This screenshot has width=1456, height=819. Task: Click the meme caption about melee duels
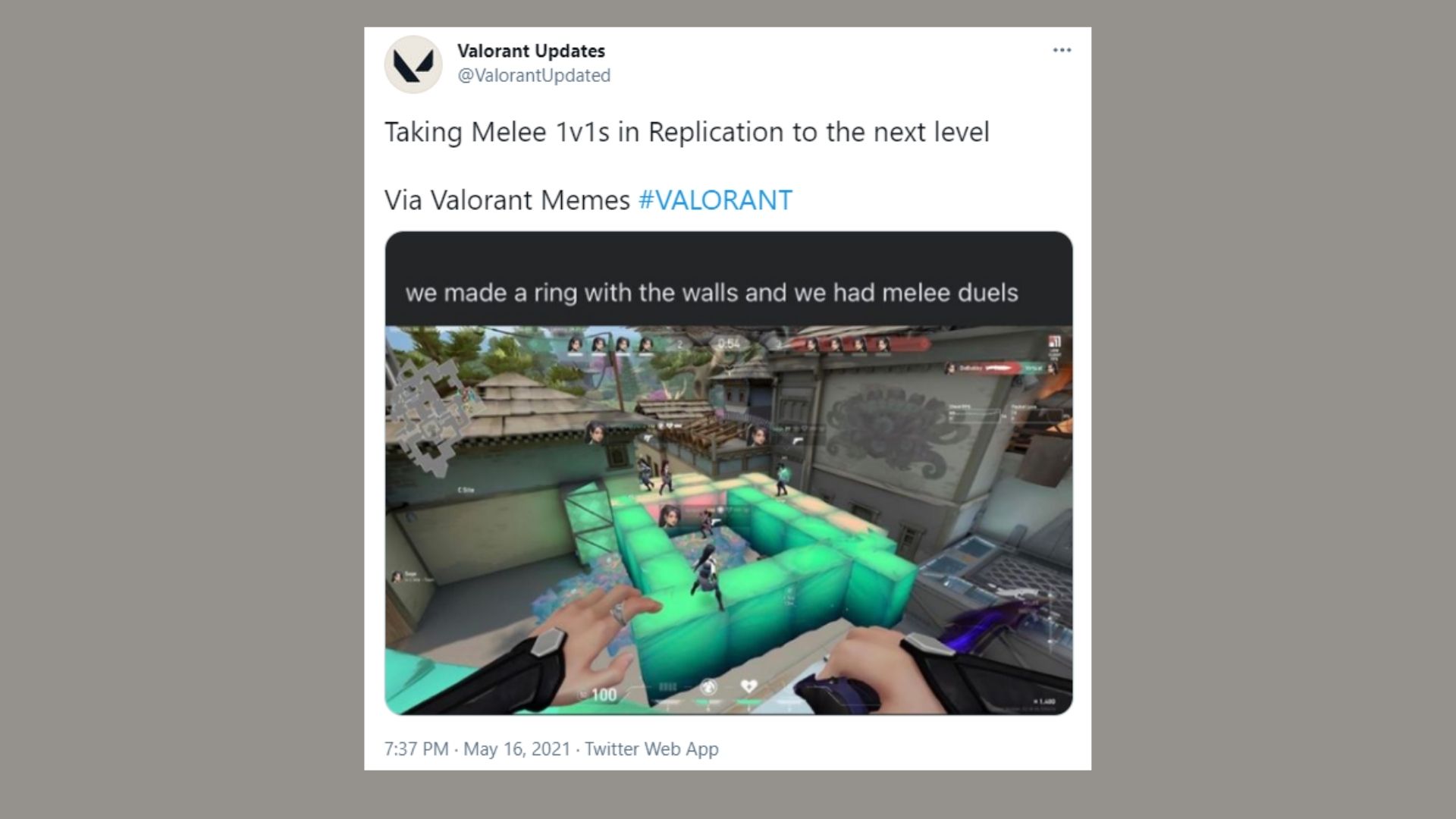tap(711, 293)
